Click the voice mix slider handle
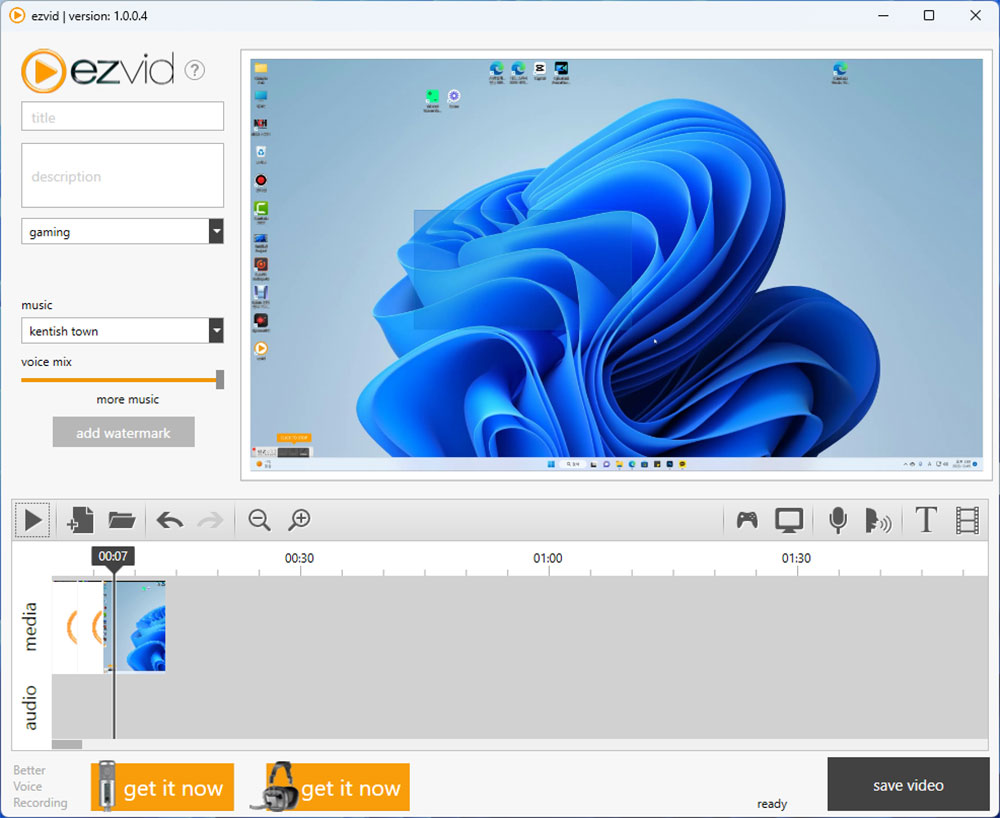 pos(220,379)
